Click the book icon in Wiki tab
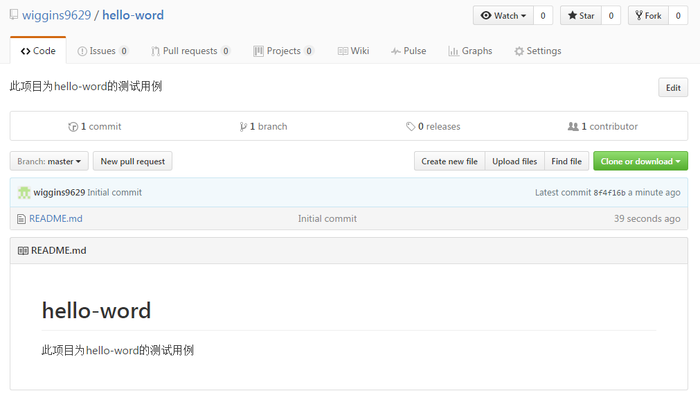Viewport: 700px width, 400px height. [x=342, y=51]
